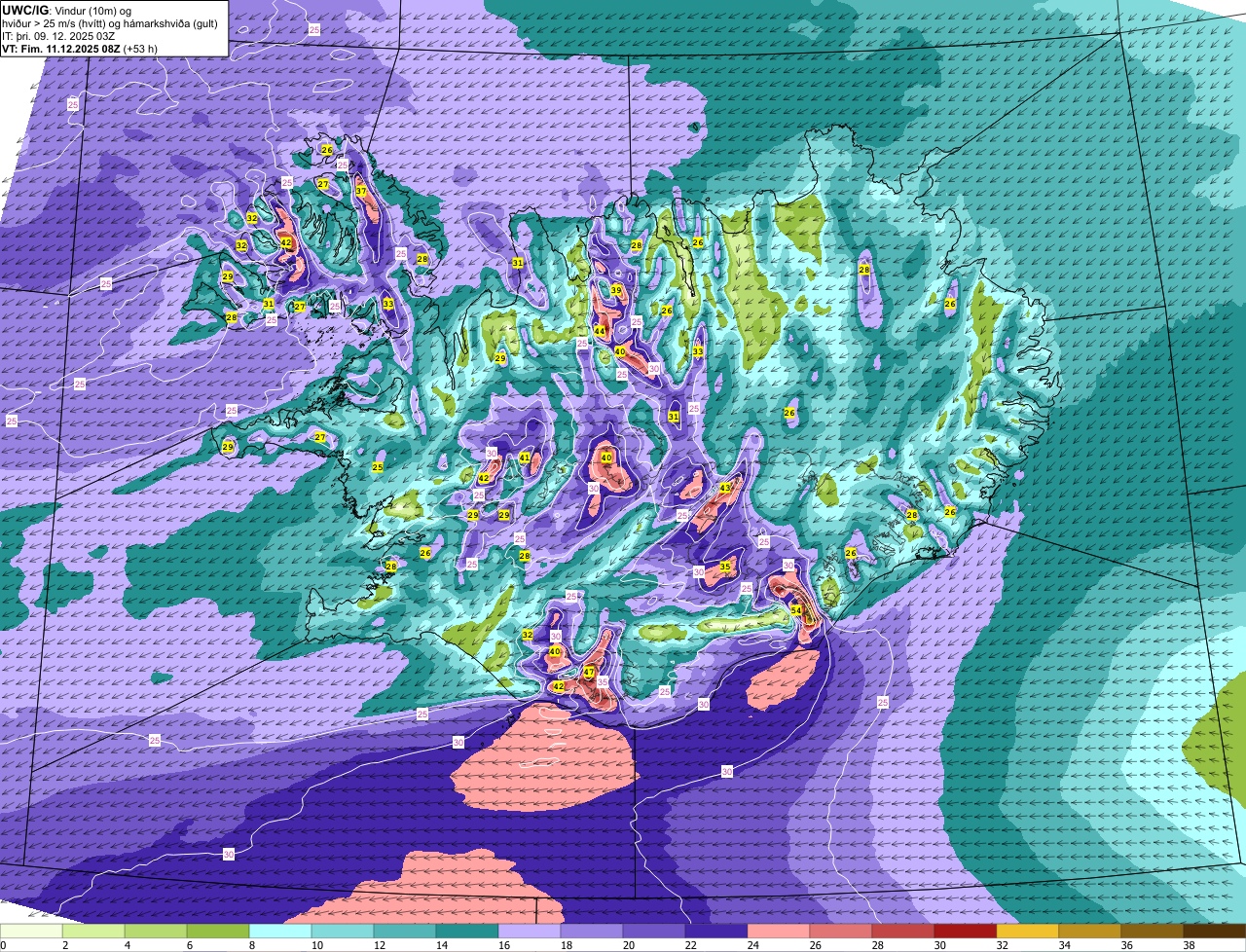The height and width of the screenshot is (952, 1246).
Task: Click the yellow gust label 44
Action: click(600, 332)
